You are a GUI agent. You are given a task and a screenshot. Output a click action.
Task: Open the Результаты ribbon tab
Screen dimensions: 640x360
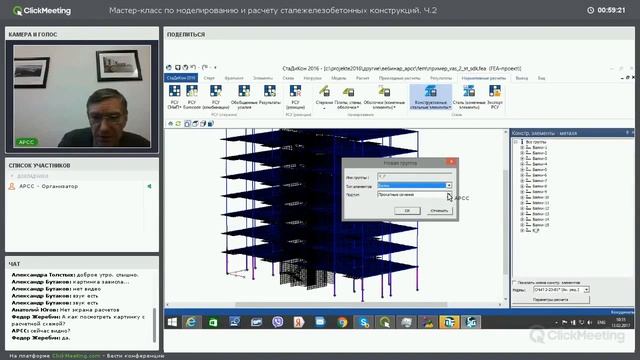(441, 78)
